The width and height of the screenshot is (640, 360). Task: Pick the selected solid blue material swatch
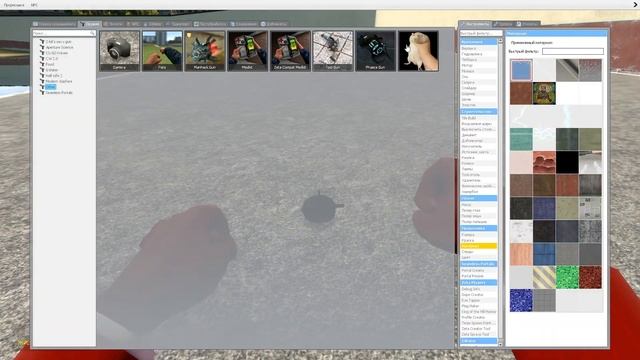pyautogui.click(x=521, y=70)
